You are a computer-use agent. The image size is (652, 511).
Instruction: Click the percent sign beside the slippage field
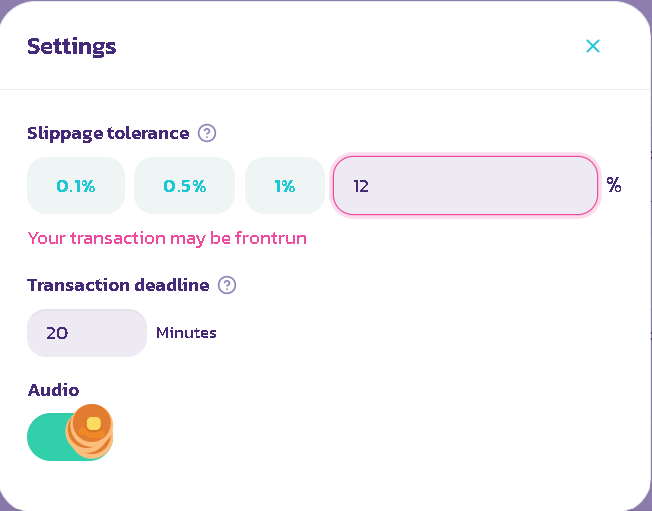click(x=614, y=185)
